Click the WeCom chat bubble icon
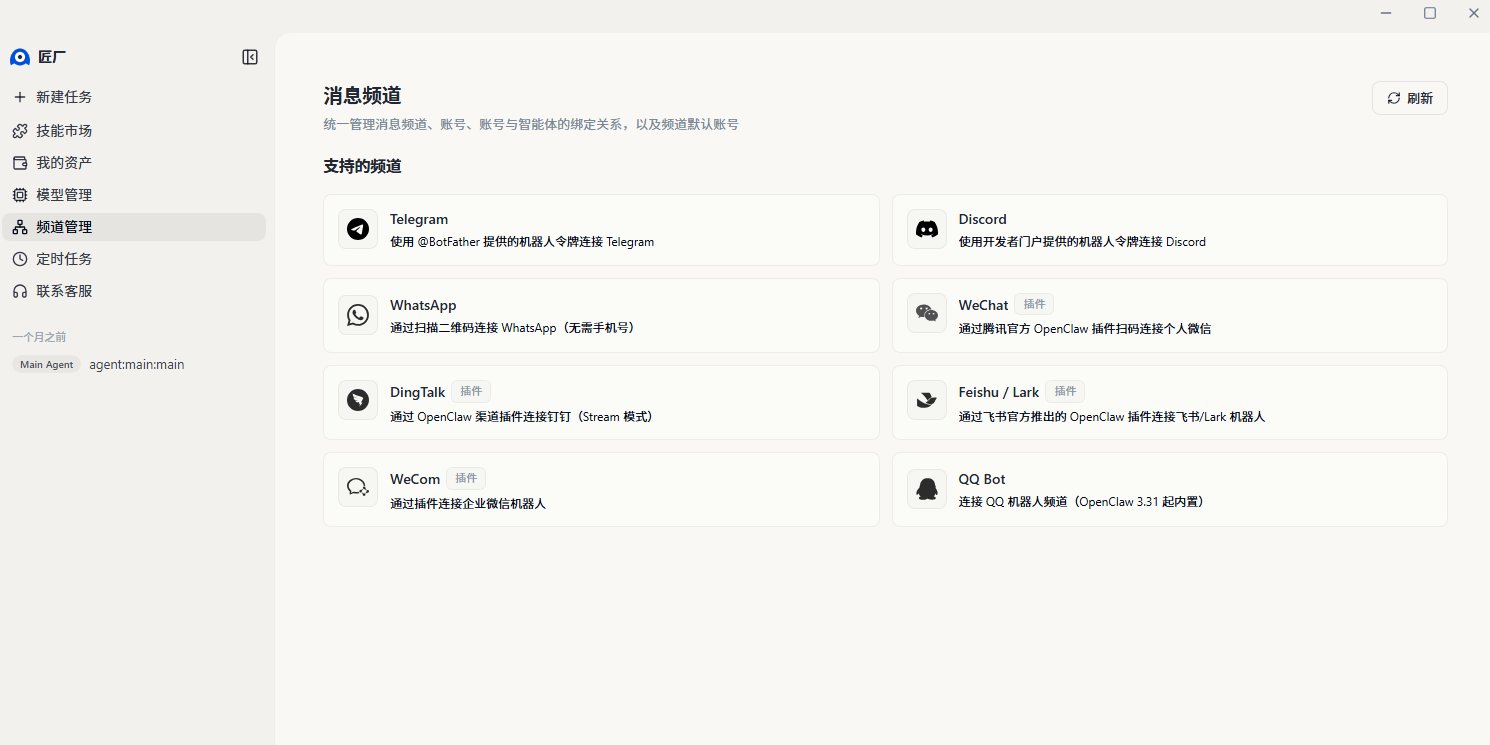1490x745 pixels. click(358, 487)
